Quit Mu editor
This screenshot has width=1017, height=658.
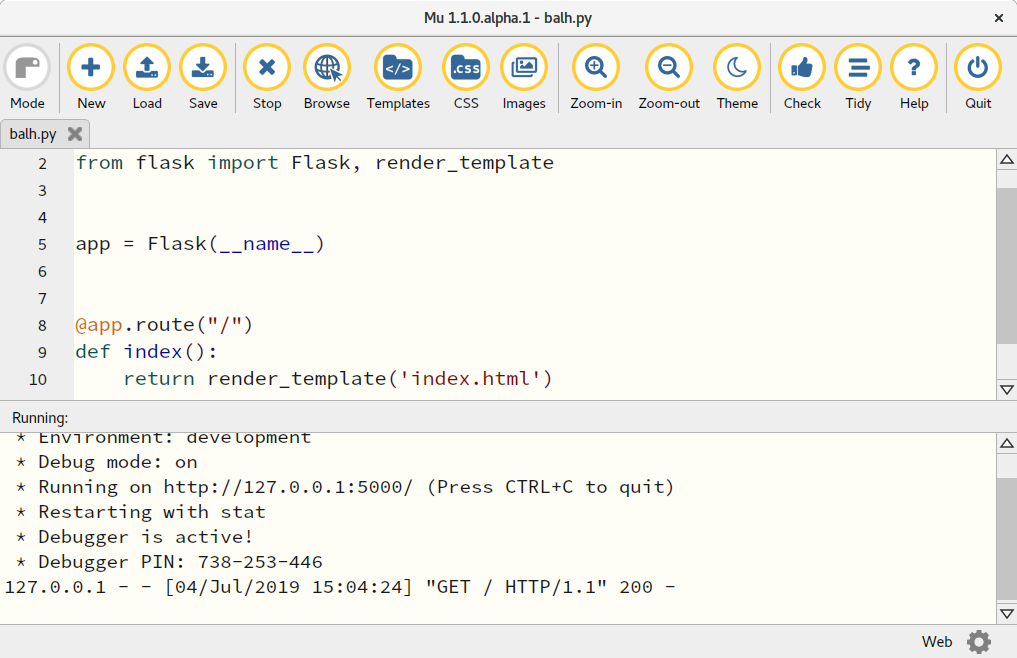978,77
